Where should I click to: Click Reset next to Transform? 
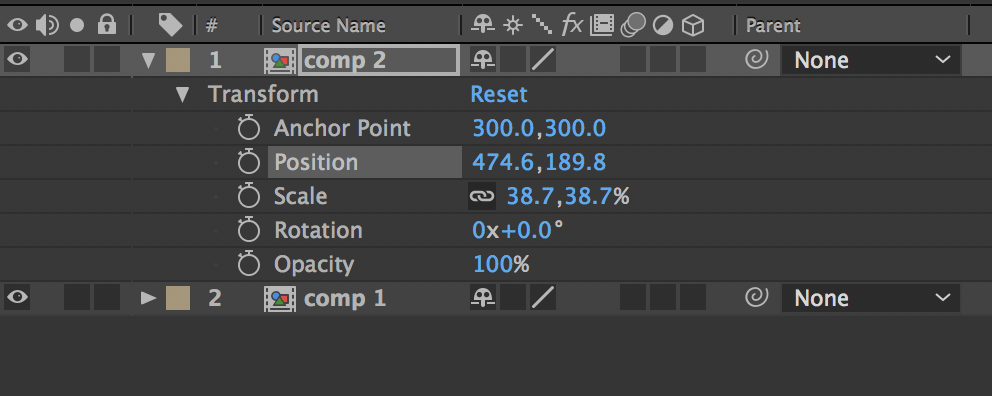click(499, 94)
